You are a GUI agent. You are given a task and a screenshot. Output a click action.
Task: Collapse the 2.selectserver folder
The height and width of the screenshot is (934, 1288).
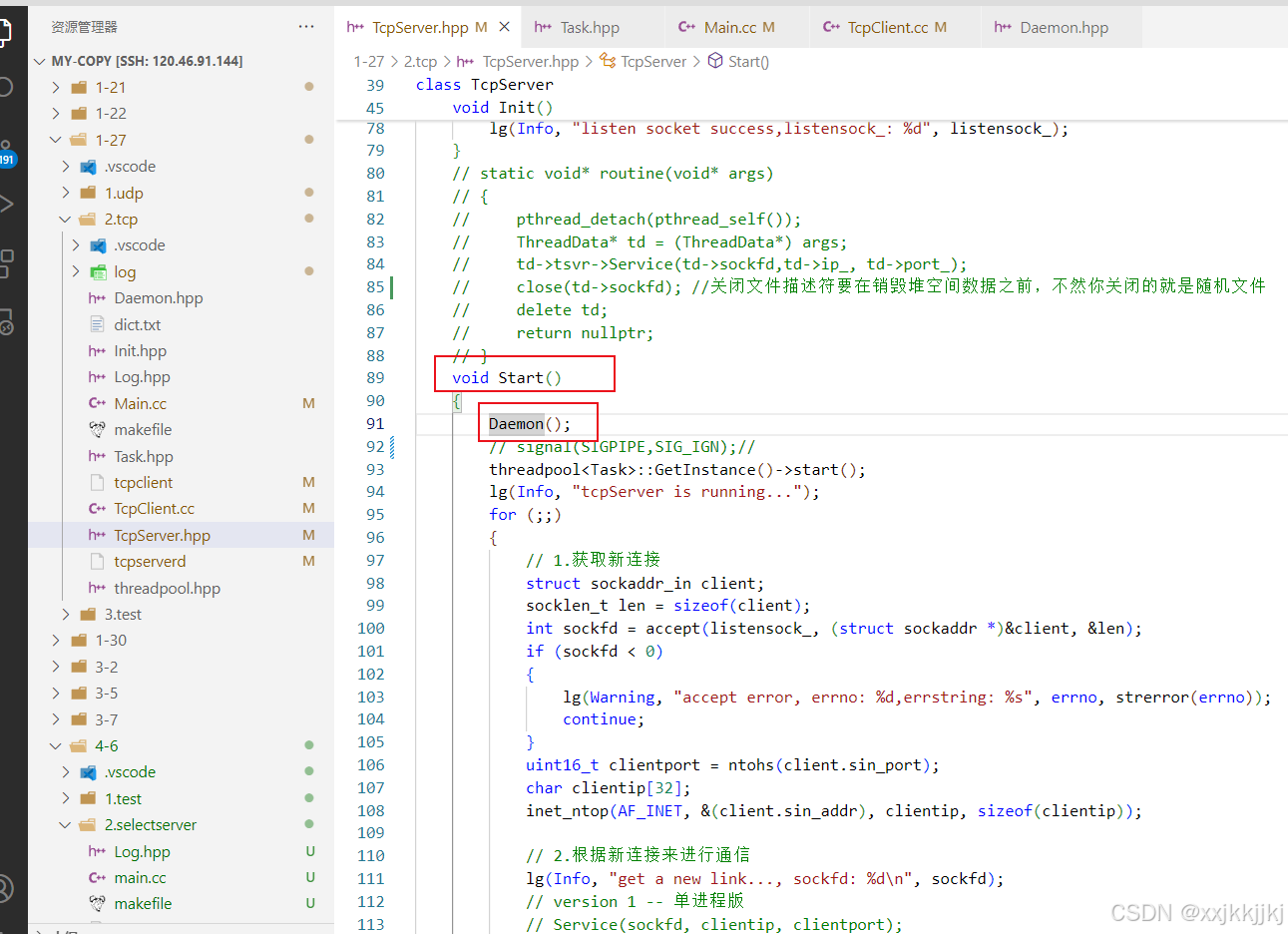66,825
